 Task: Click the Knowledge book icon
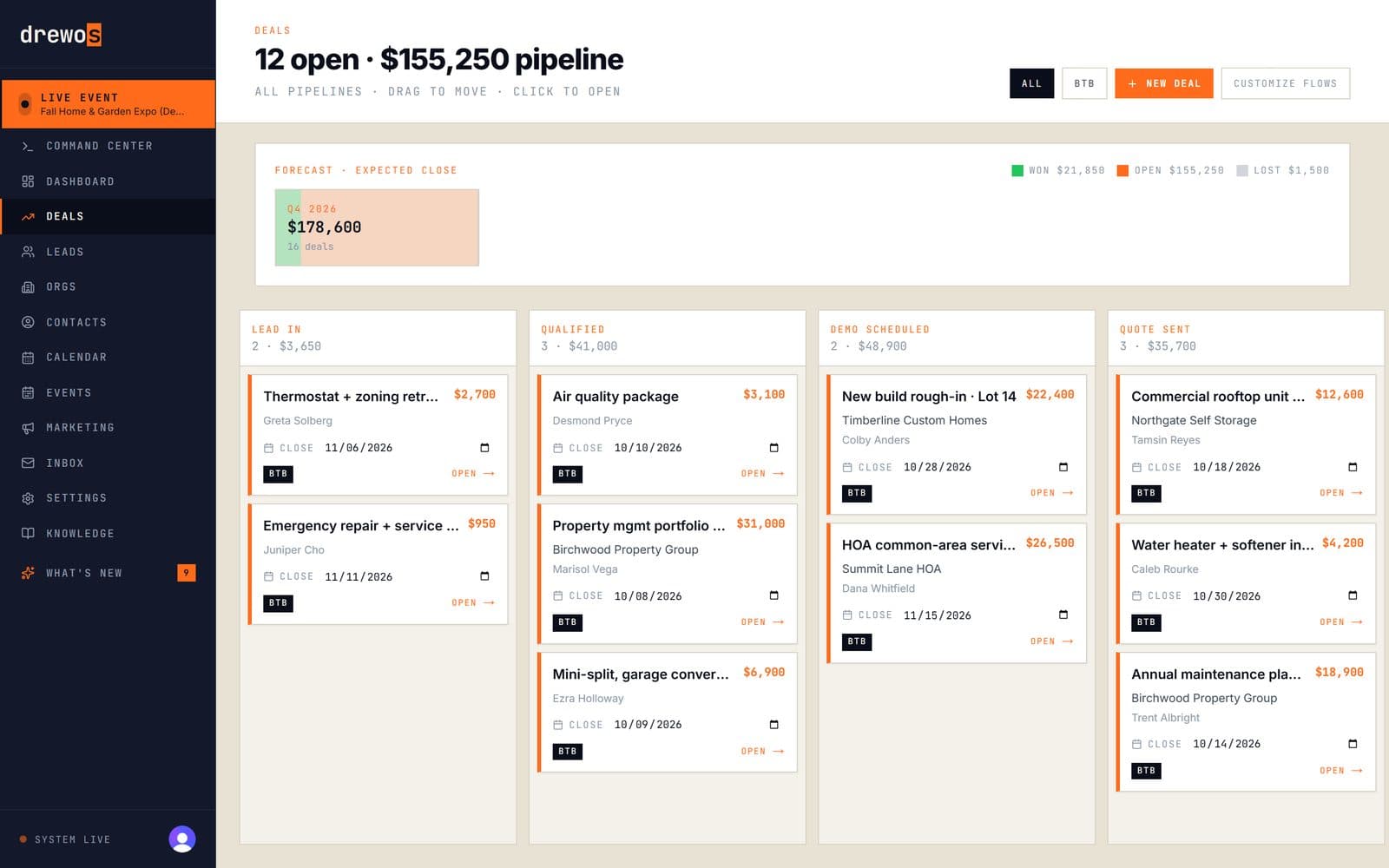[28, 533]
